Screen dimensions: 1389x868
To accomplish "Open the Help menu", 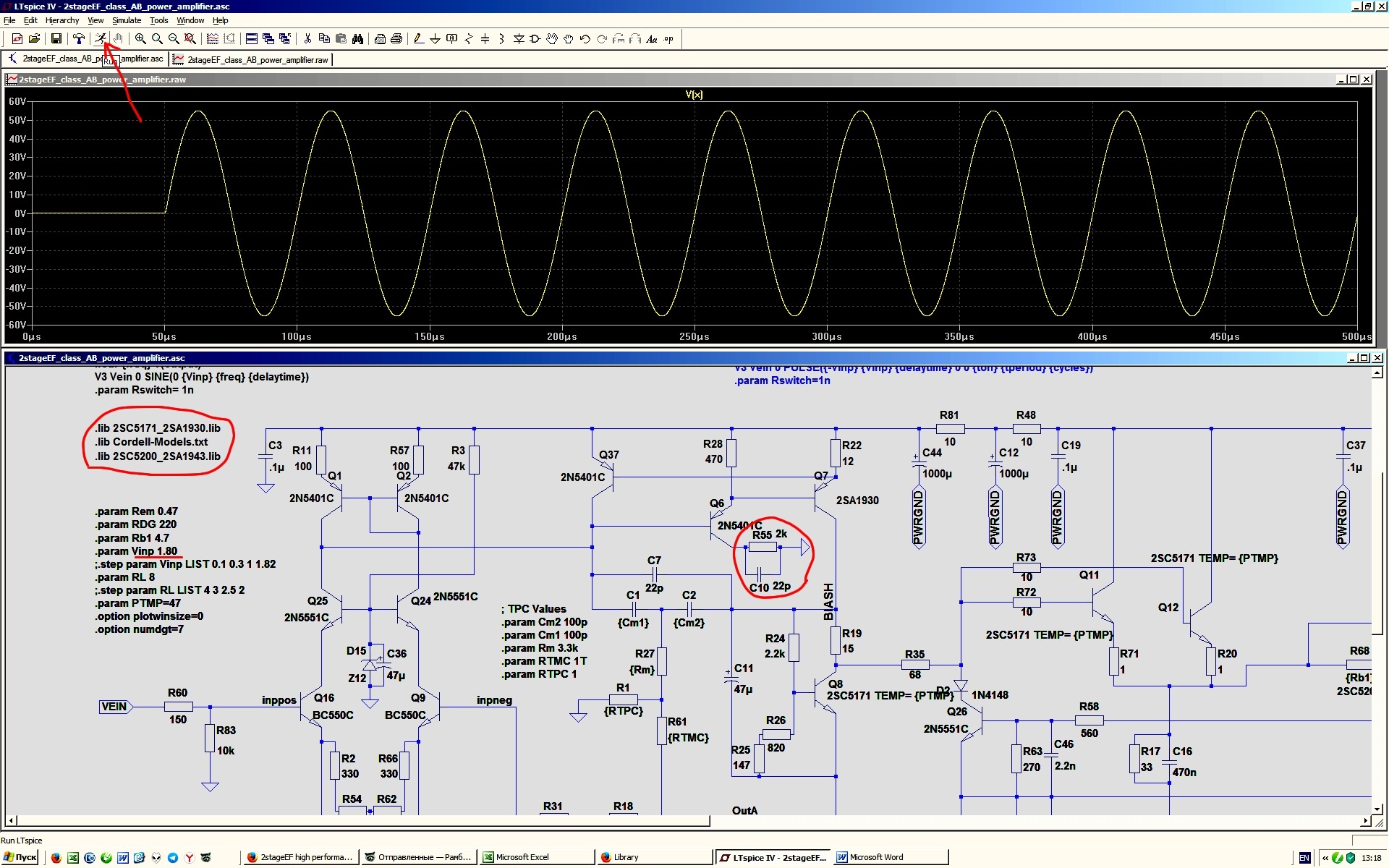I will [x=221, y=20].
